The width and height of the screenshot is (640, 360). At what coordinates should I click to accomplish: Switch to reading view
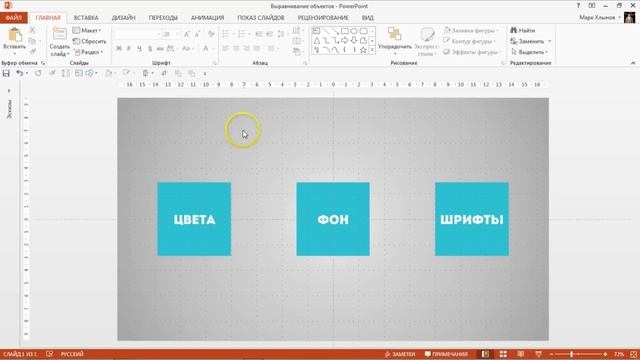pos(520,354)
